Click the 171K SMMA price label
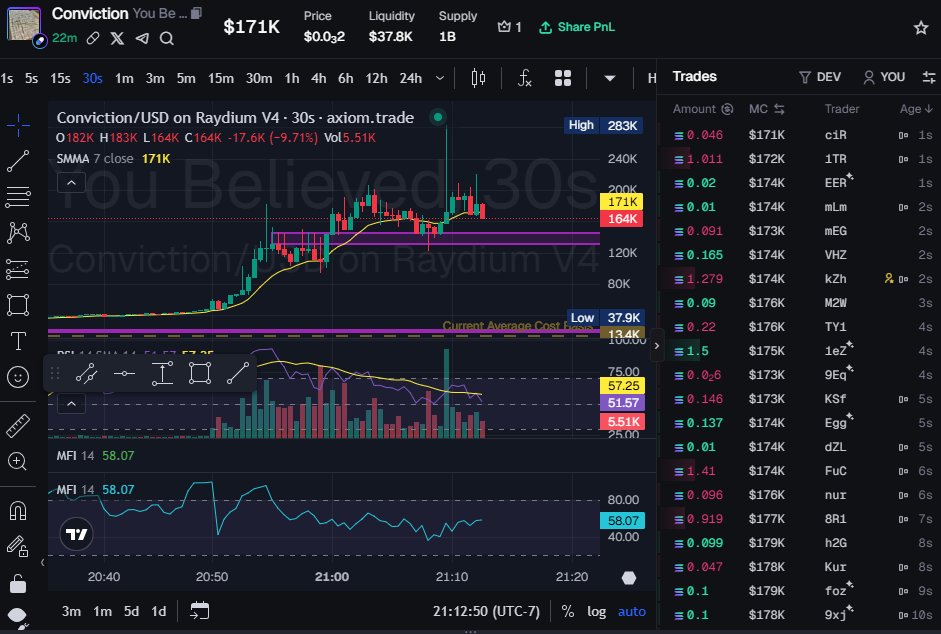Screen dimensions: 941x634 point(622,202)
